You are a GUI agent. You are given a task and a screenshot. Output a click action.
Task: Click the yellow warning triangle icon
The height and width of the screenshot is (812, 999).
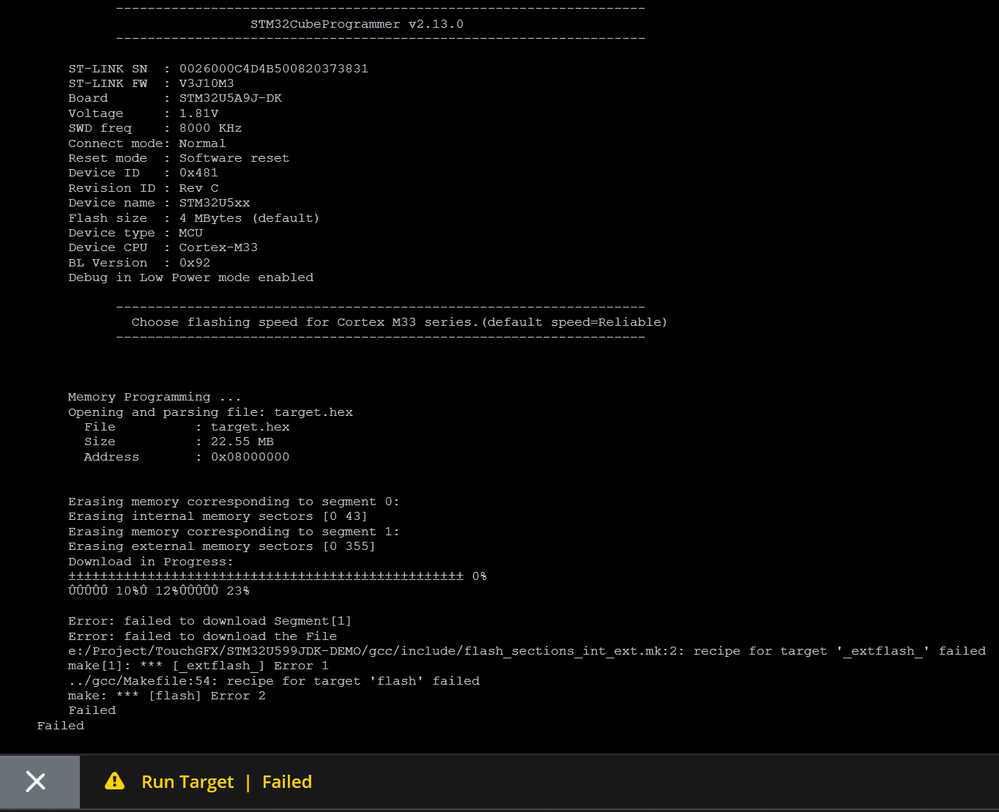click(x=115, y=781)
